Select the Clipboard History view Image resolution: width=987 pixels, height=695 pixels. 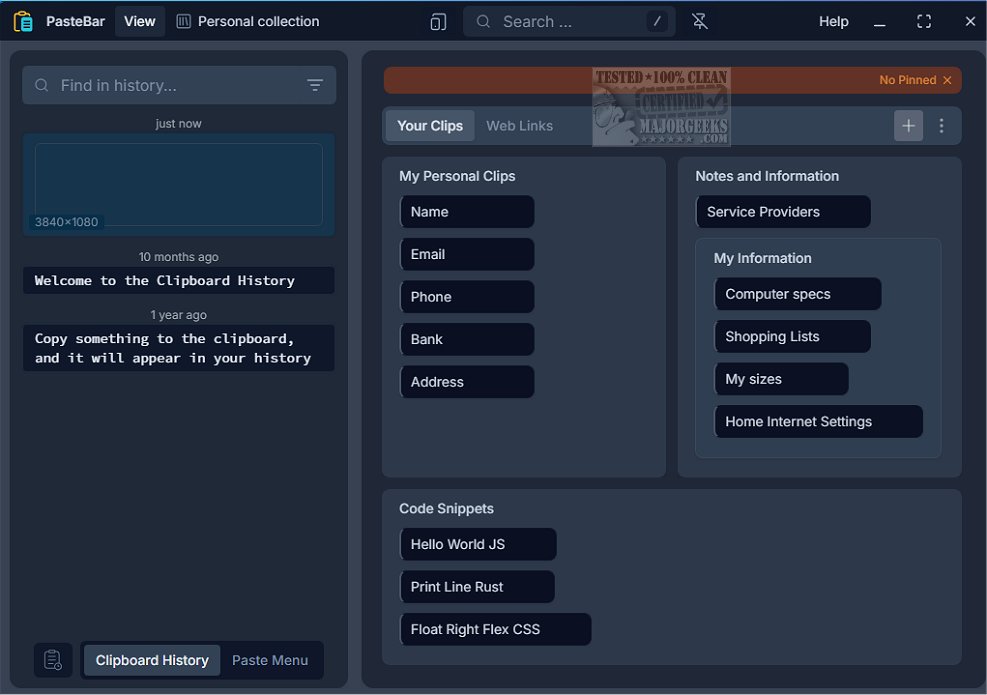[152, 660]
